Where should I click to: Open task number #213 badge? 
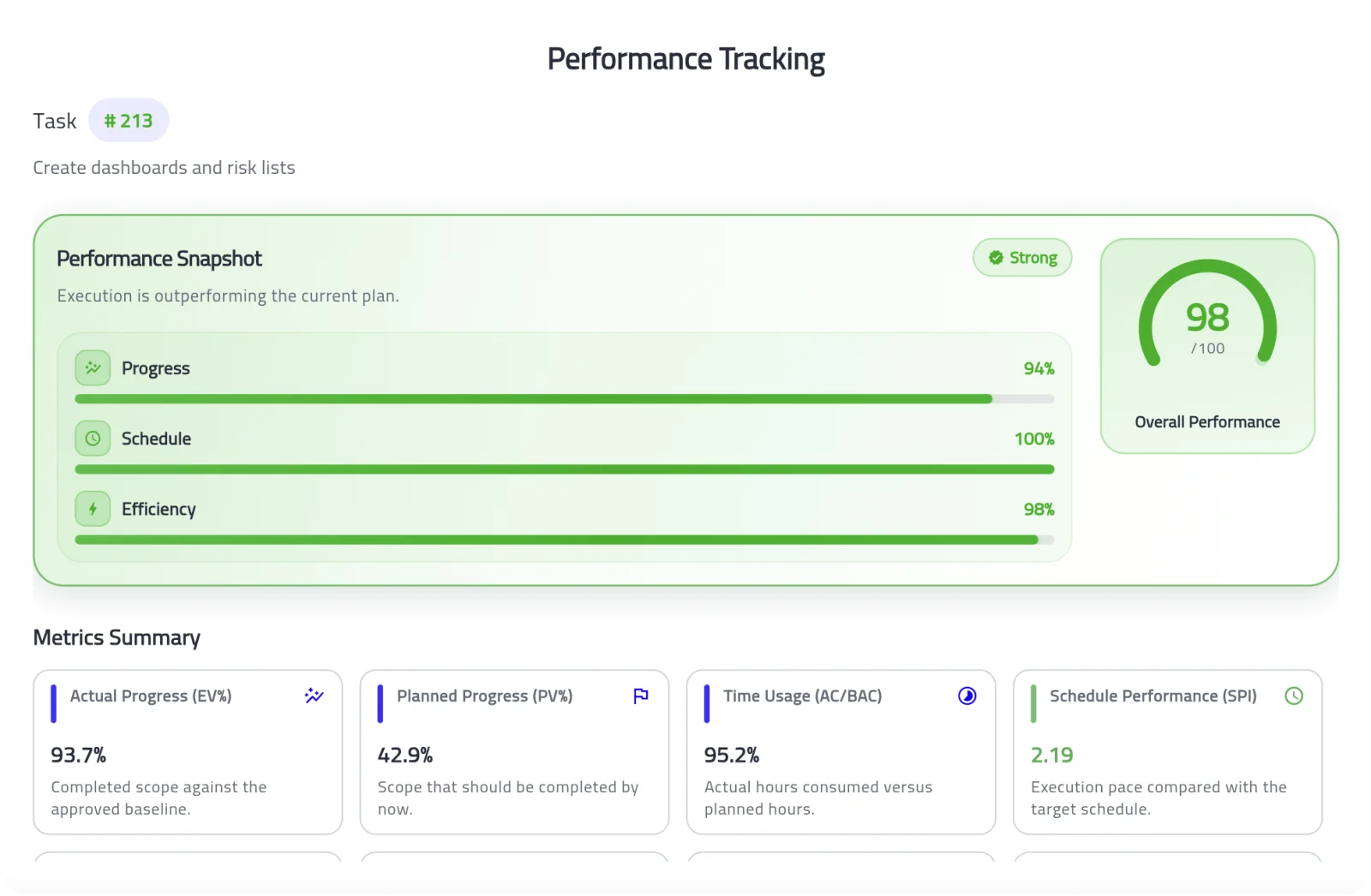click(x=129, y=121)
